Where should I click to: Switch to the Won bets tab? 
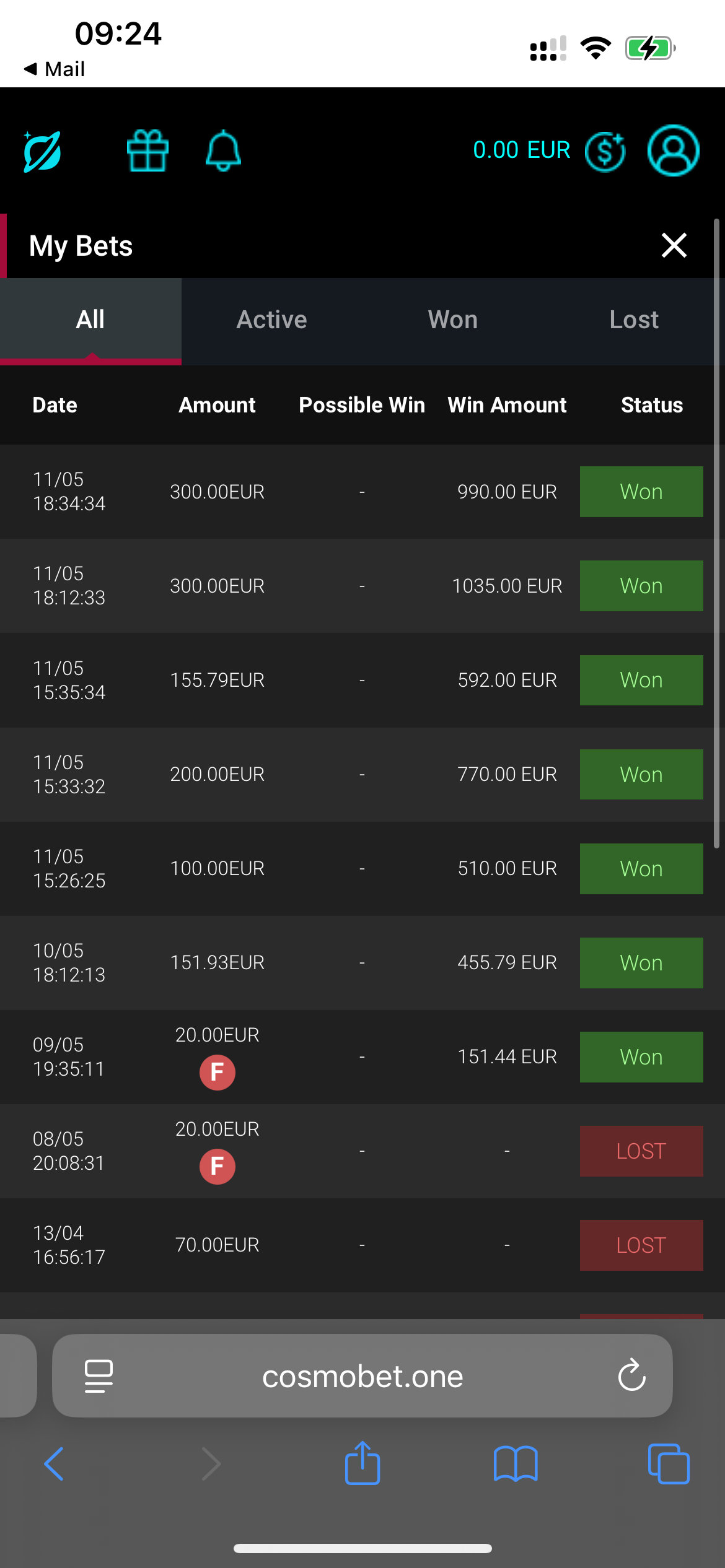(x=453, y=320)
